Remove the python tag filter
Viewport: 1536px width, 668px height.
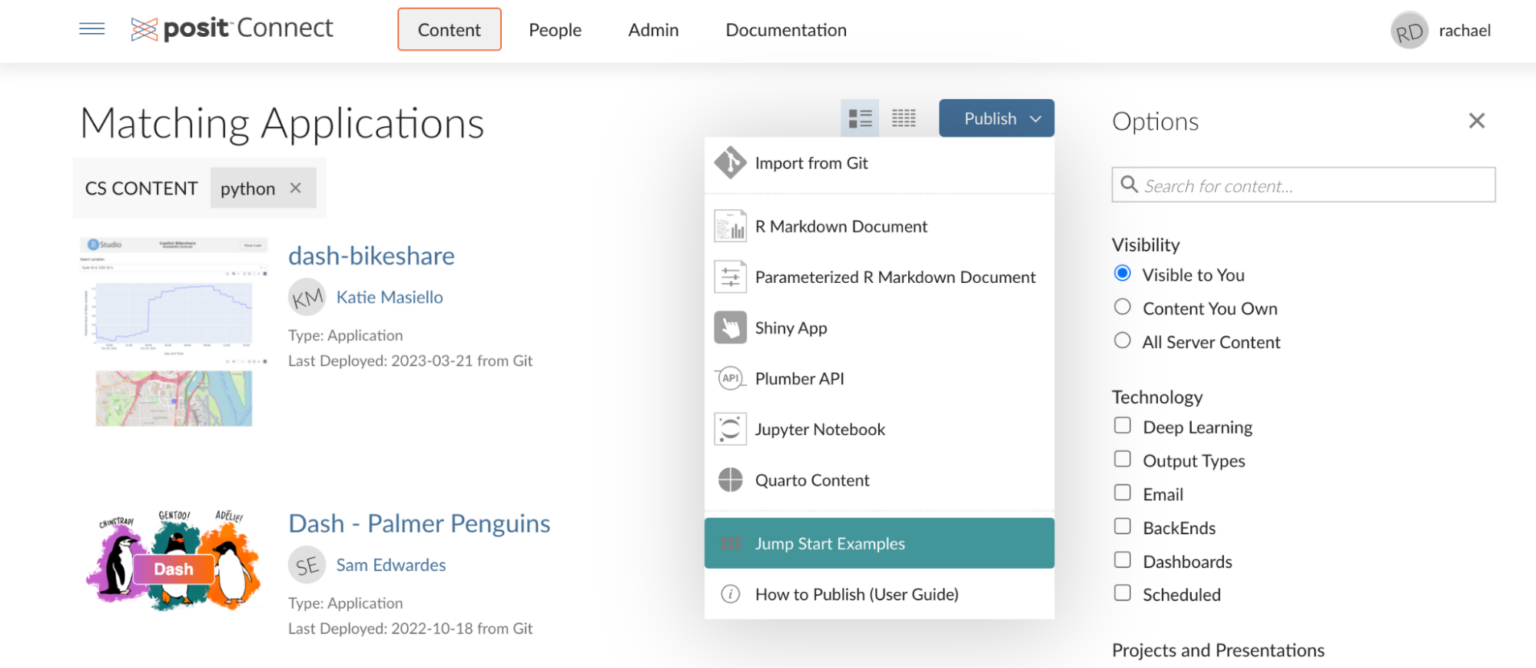[295, 188]
